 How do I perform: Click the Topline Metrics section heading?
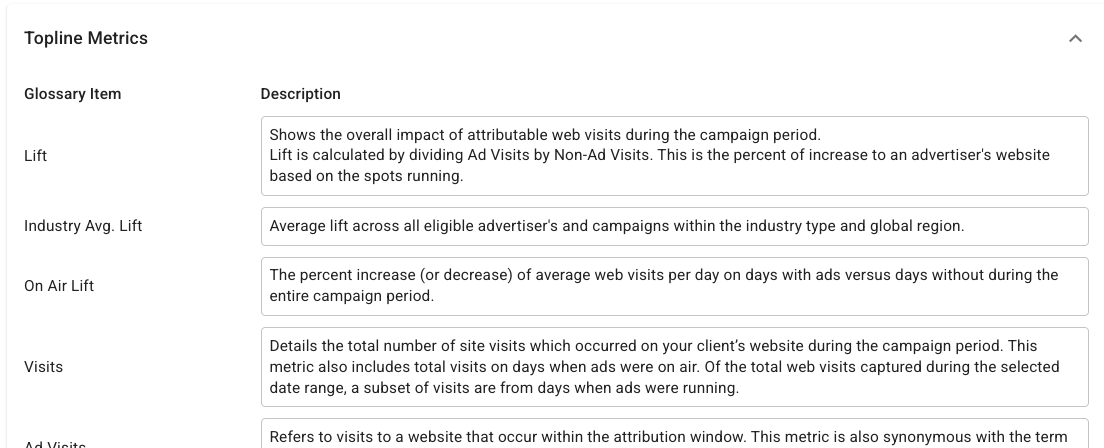(x=86, y=38)
